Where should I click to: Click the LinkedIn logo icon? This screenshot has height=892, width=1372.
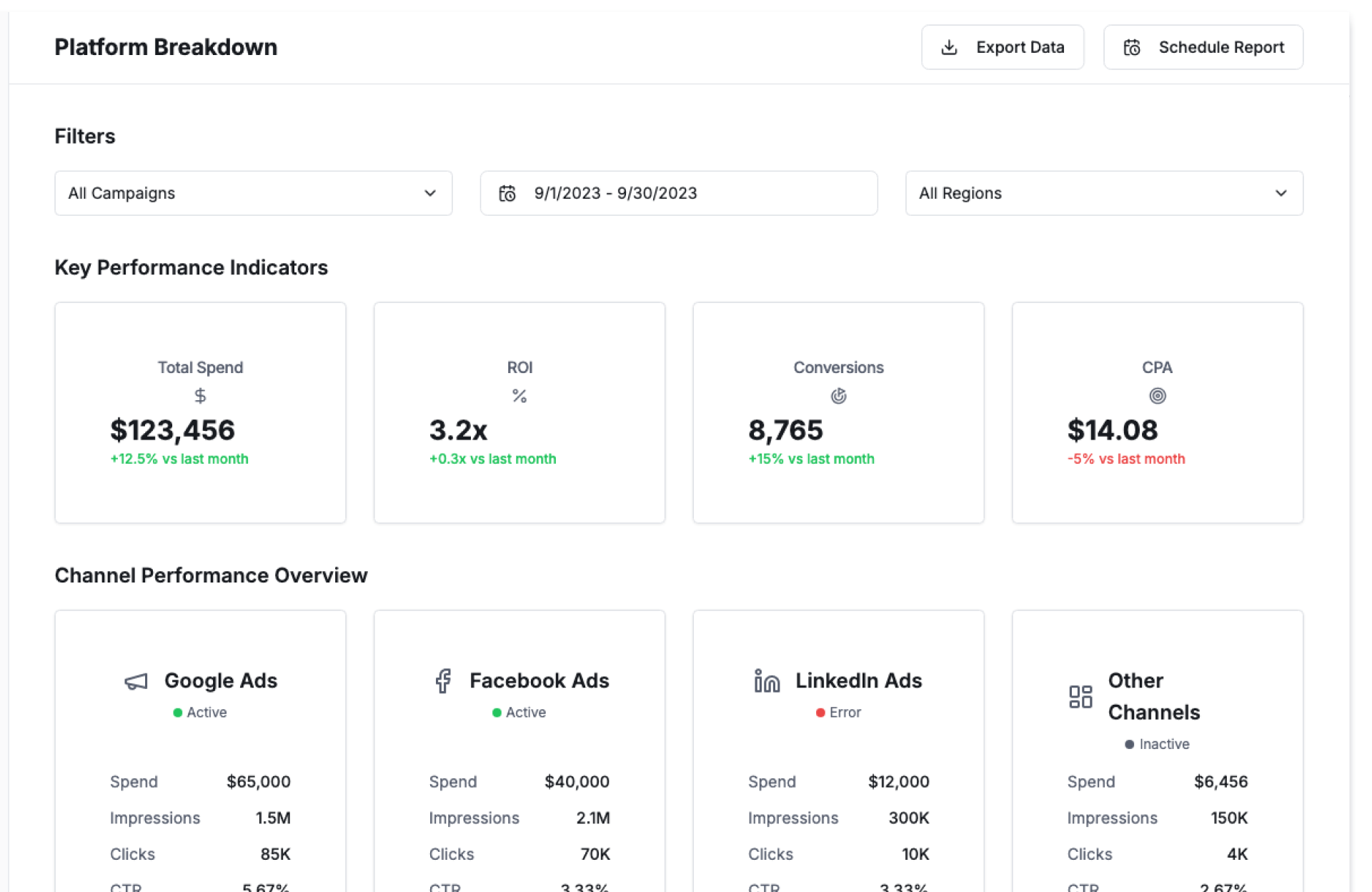[x=766, y=680]
